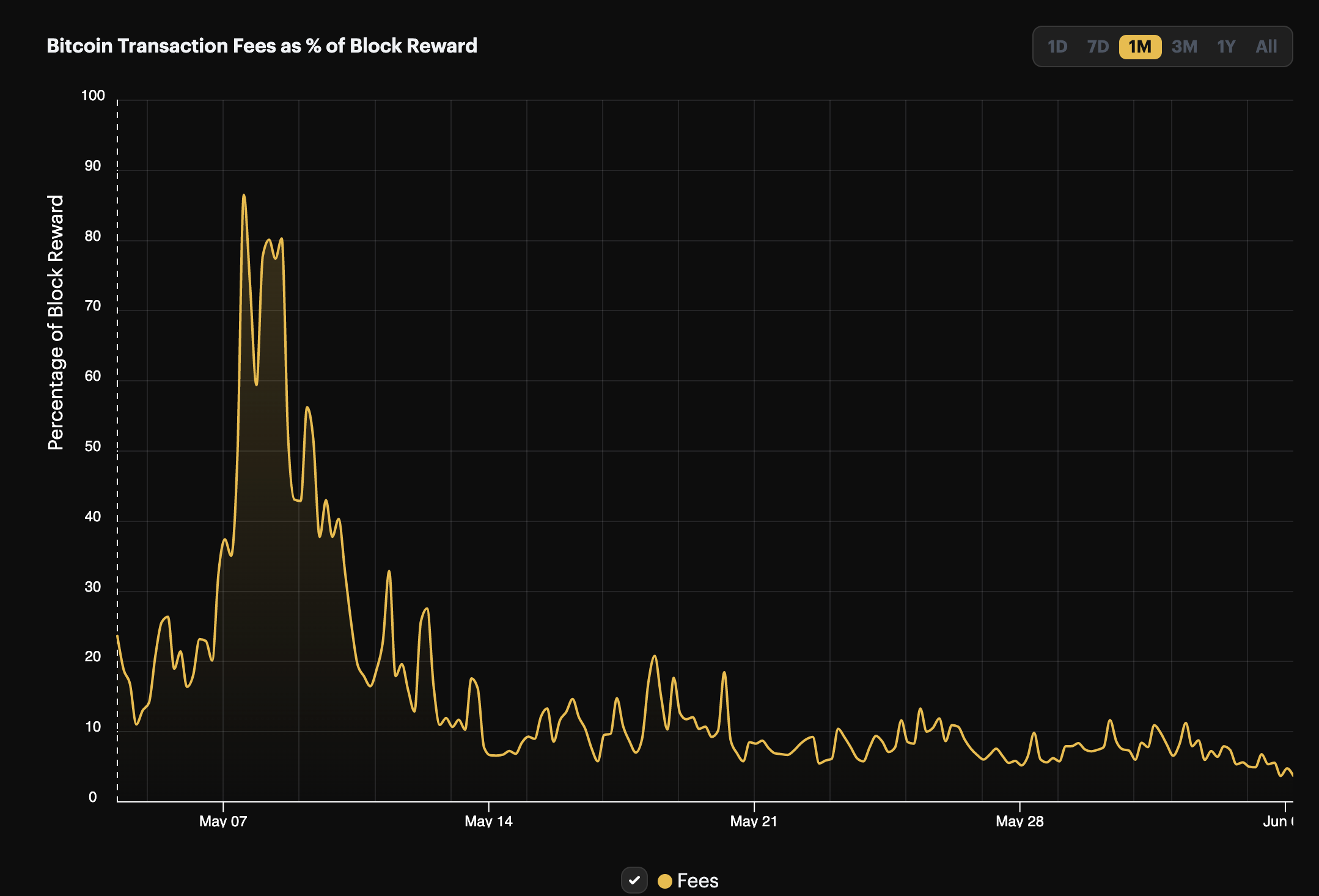Select the 86% peak on the chart

pyautogui.click(x=243, y=196)
